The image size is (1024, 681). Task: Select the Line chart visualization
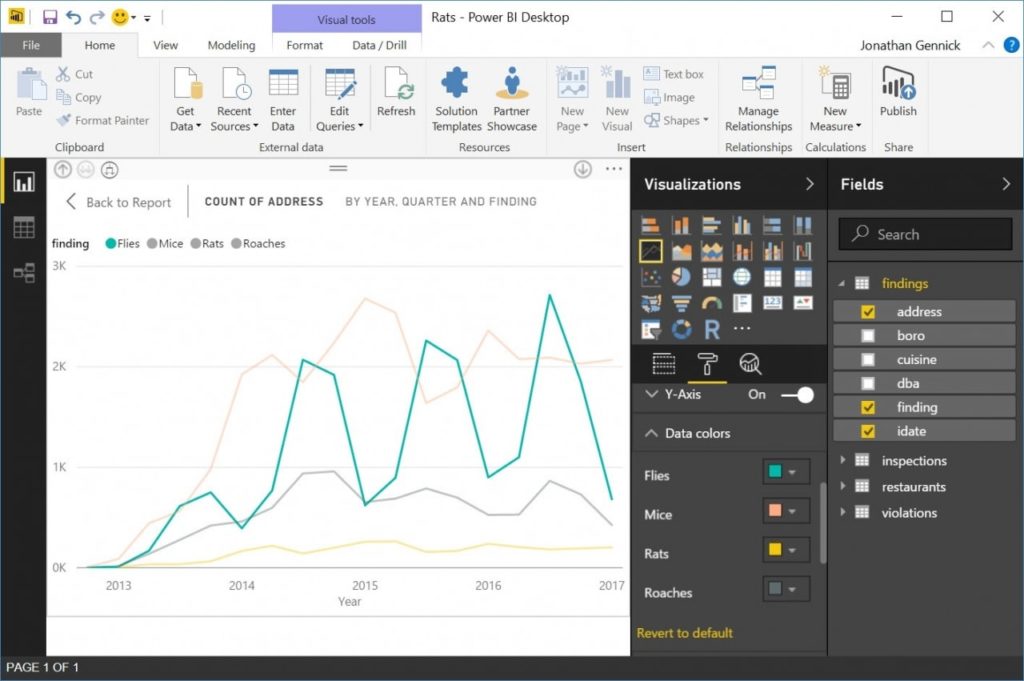[x=650, y=250]
